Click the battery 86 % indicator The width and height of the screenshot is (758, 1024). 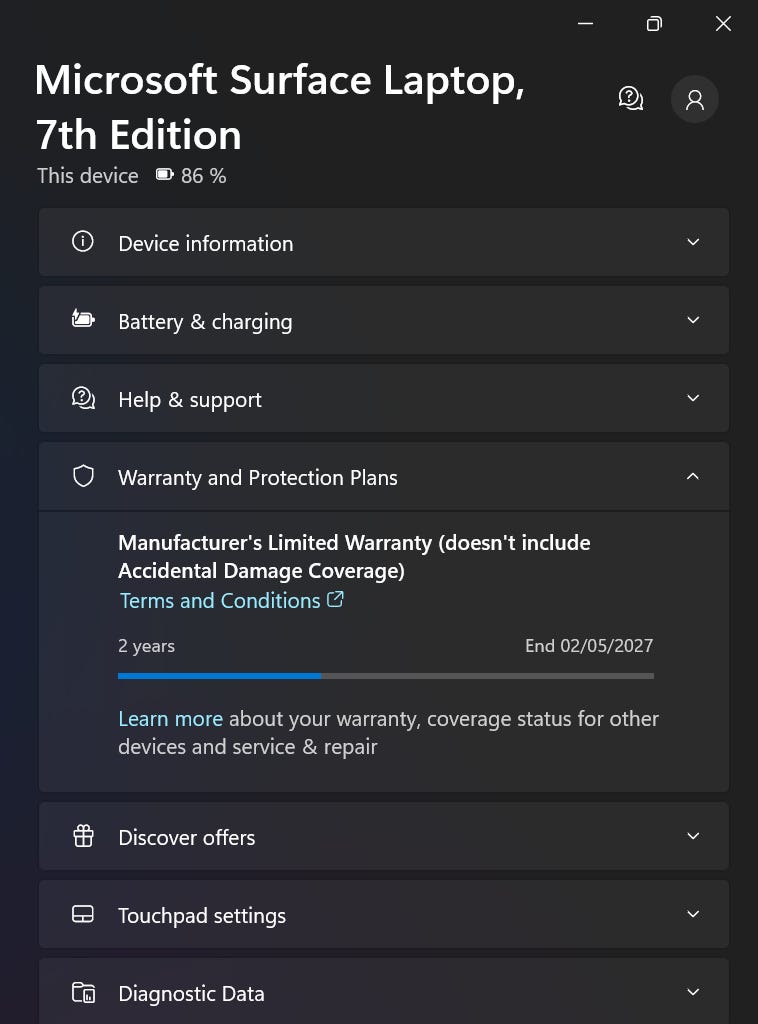pyautogui.click(x=192, y=176)
